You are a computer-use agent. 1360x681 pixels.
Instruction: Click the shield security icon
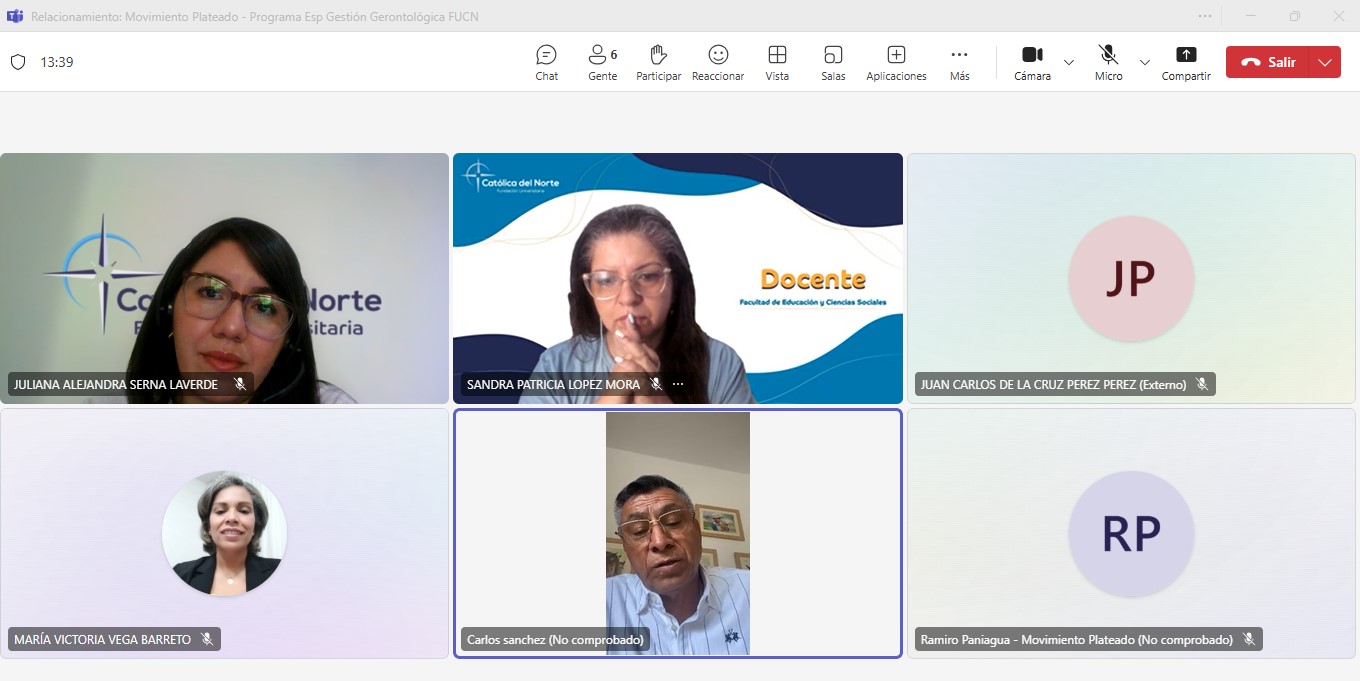tap(18, 62)
